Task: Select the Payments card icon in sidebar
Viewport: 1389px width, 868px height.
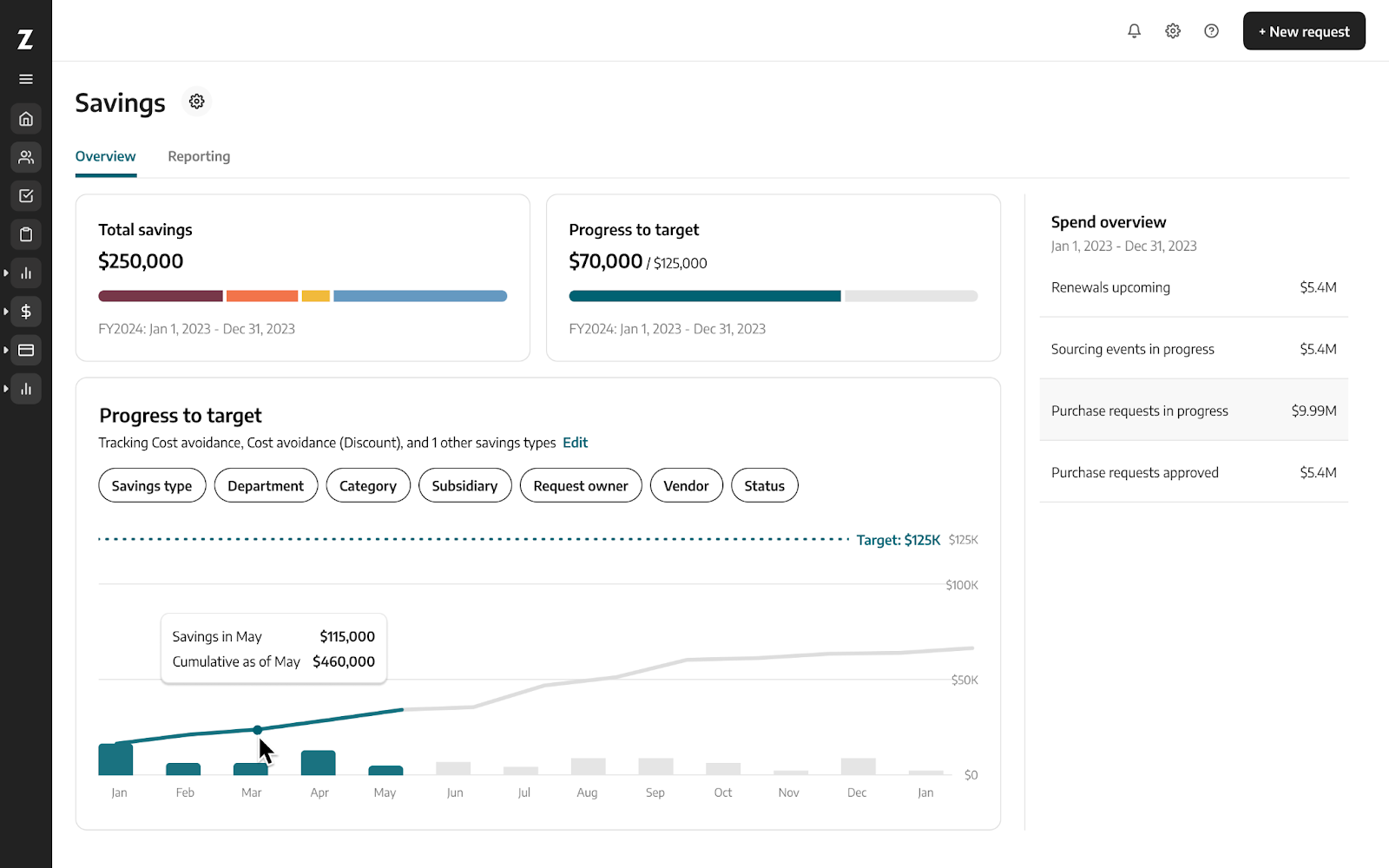Action: coord(25,350)
